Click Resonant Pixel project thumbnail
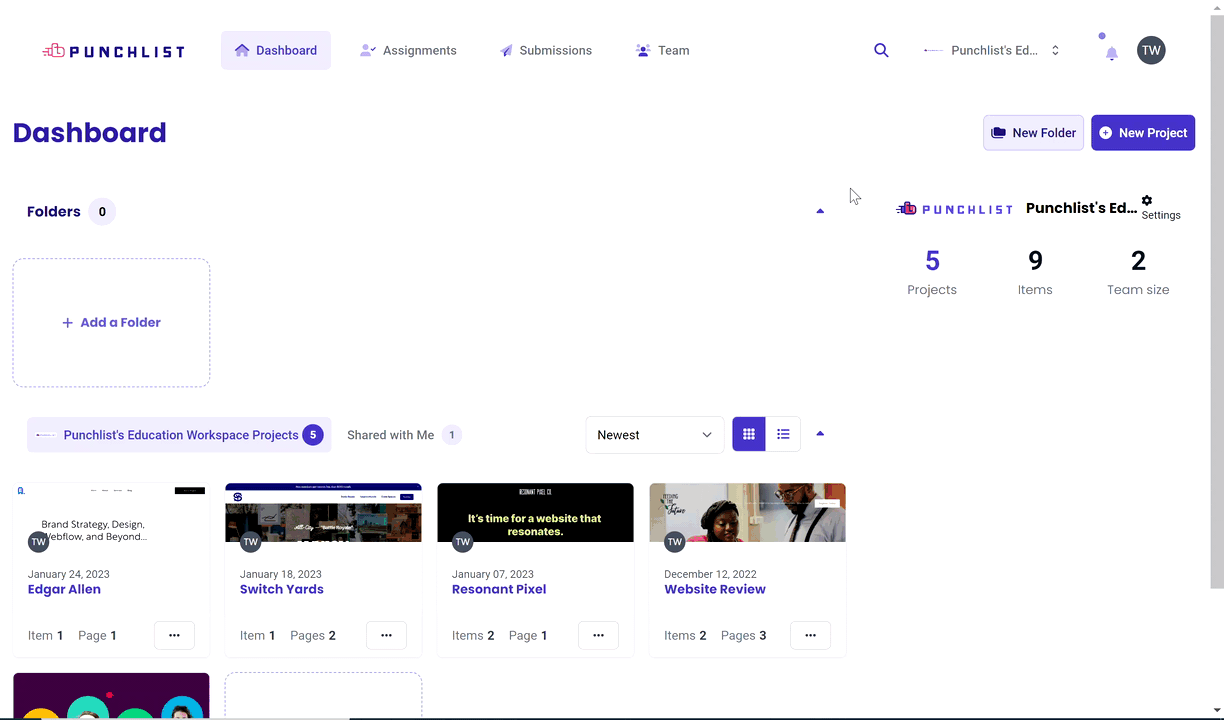Viewport: 1224px width, 720px height. coord(535,513)
